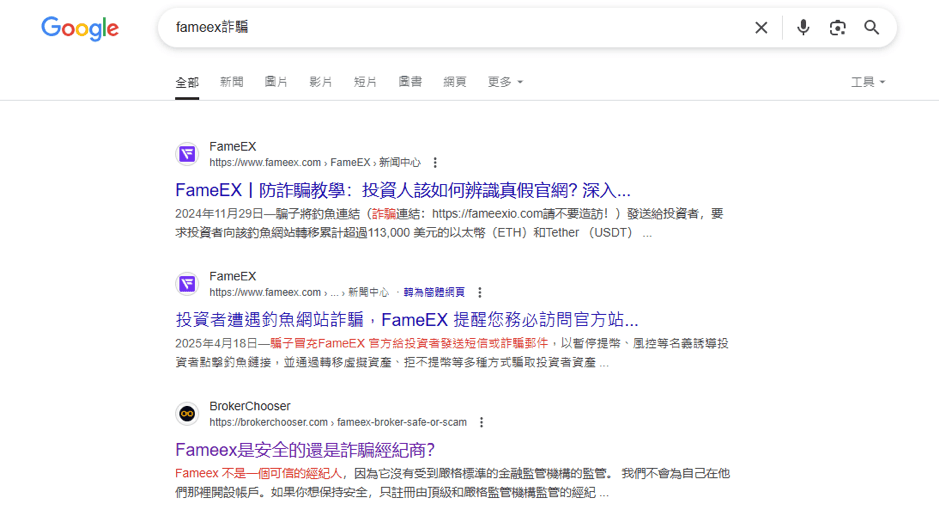The height and width of the screenshot is (522, 939).
Task: Click the date 2025年4月18日 in the second snippet
Action: tap(216, 344)
